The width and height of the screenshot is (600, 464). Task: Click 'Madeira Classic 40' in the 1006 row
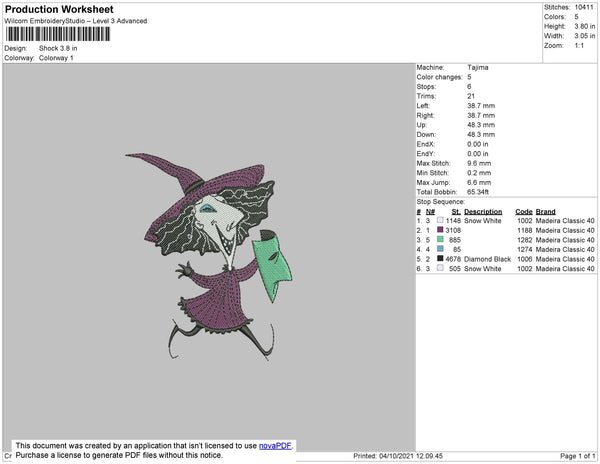click(x=565, y=259)
